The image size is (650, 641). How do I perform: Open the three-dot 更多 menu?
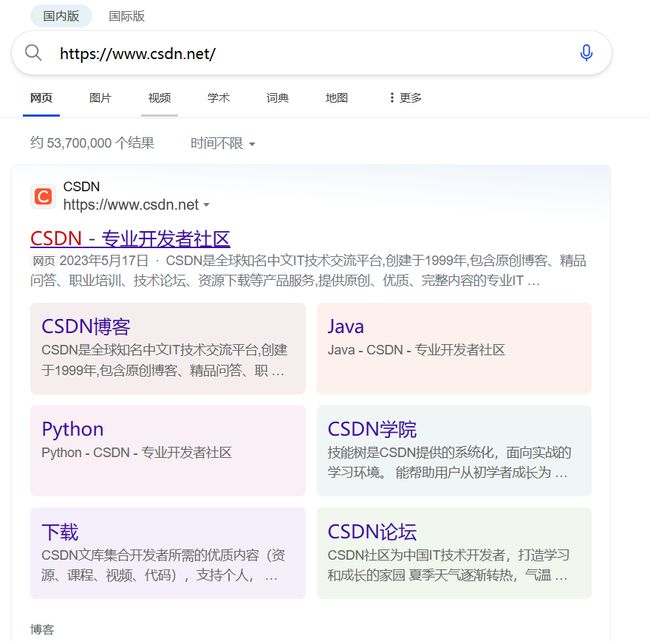coord(405,98)
